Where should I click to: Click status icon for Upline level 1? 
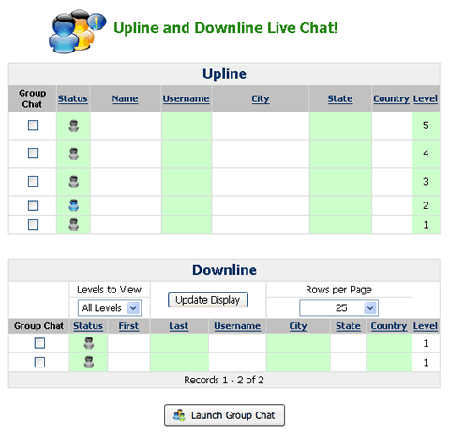coord(74,224)
